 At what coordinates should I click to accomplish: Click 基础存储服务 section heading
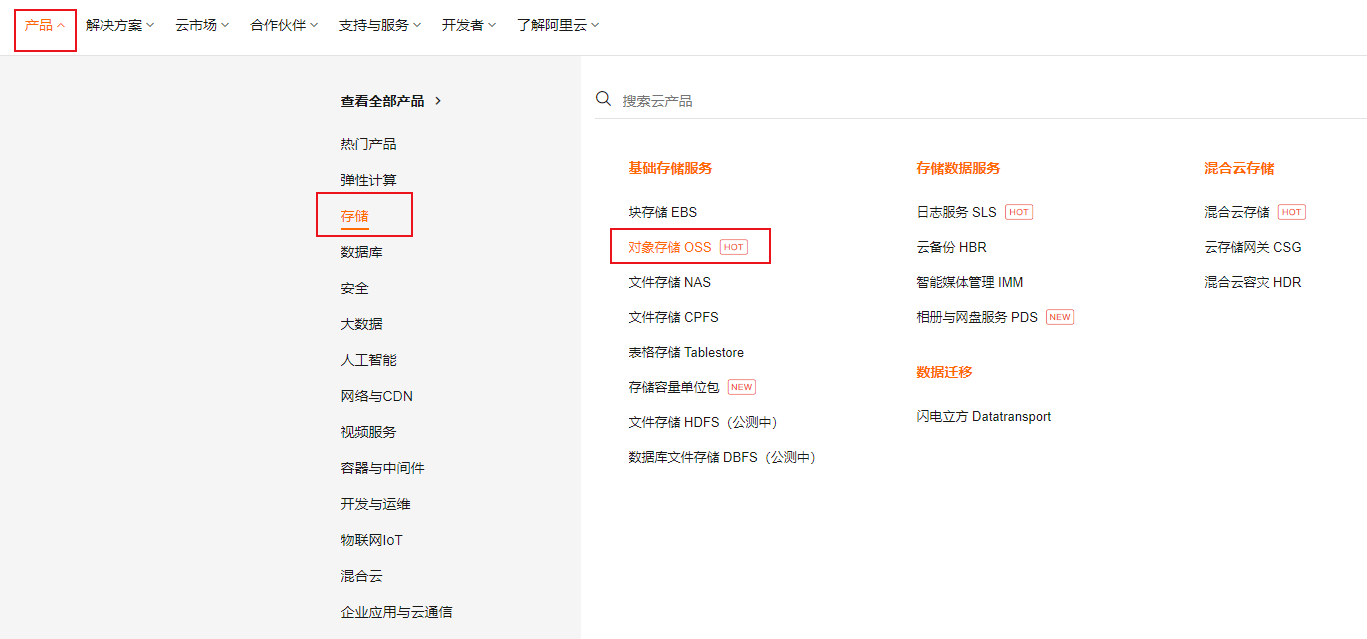point(670,168)
